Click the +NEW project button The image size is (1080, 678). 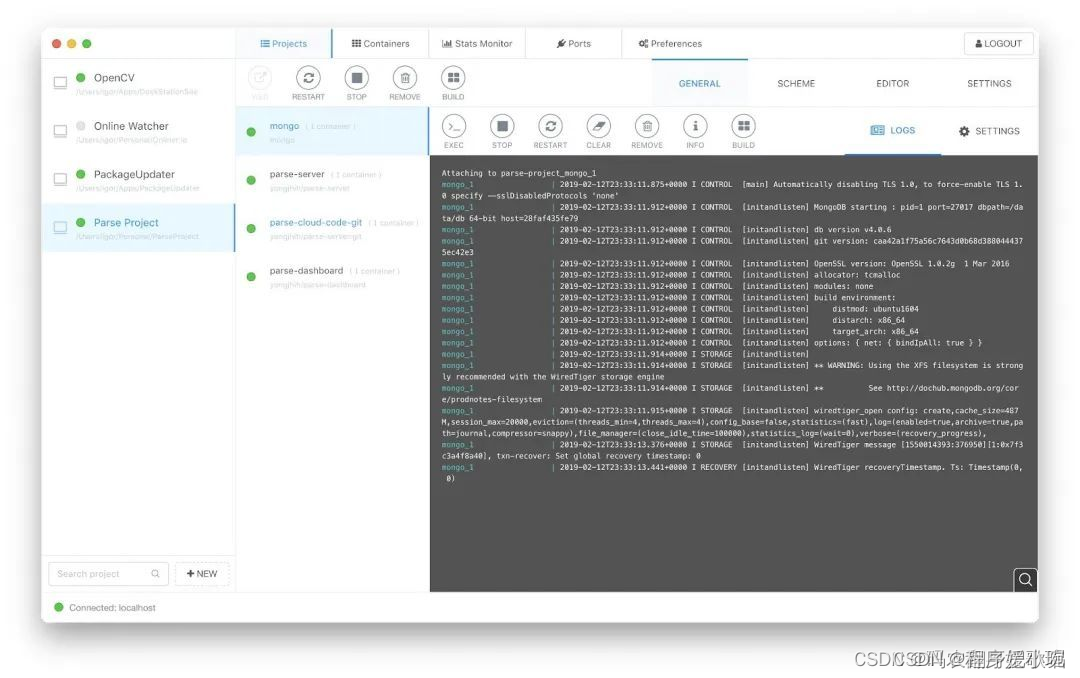202,573
